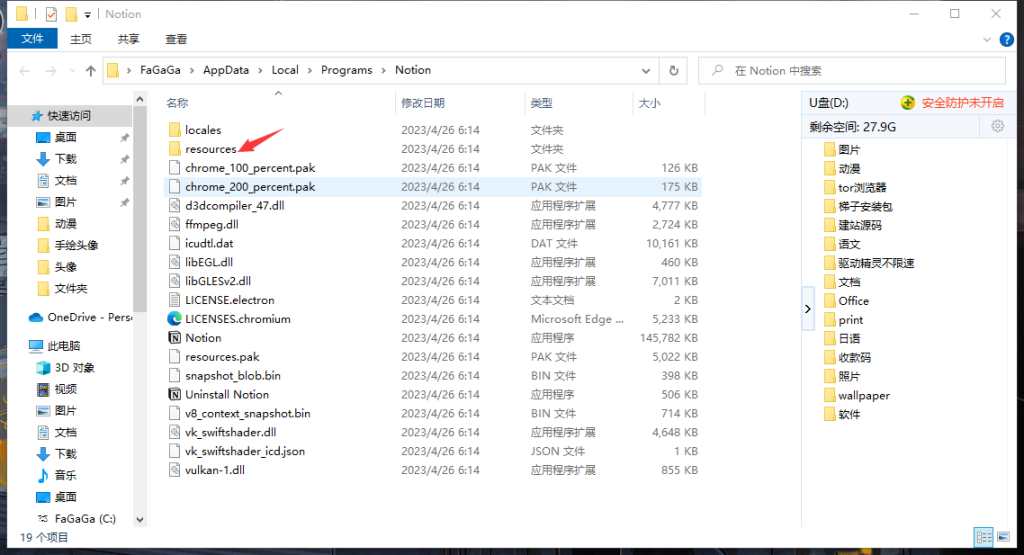The image size is (1024, 555).
Task: Select vulkan-1.dll file
Action: click(207, 470)
